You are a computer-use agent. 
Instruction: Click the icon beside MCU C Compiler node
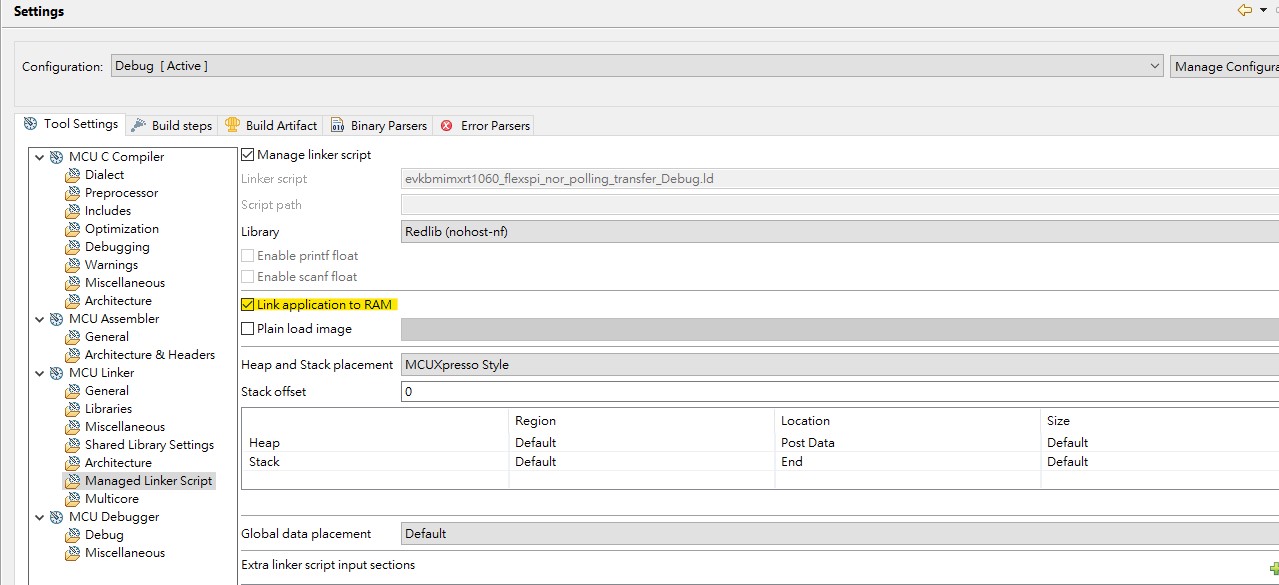[x=57, y=156]
